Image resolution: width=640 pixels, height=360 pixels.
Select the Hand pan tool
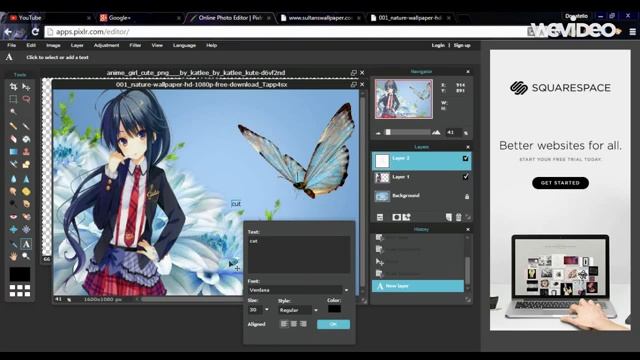[x=13, y=256]
